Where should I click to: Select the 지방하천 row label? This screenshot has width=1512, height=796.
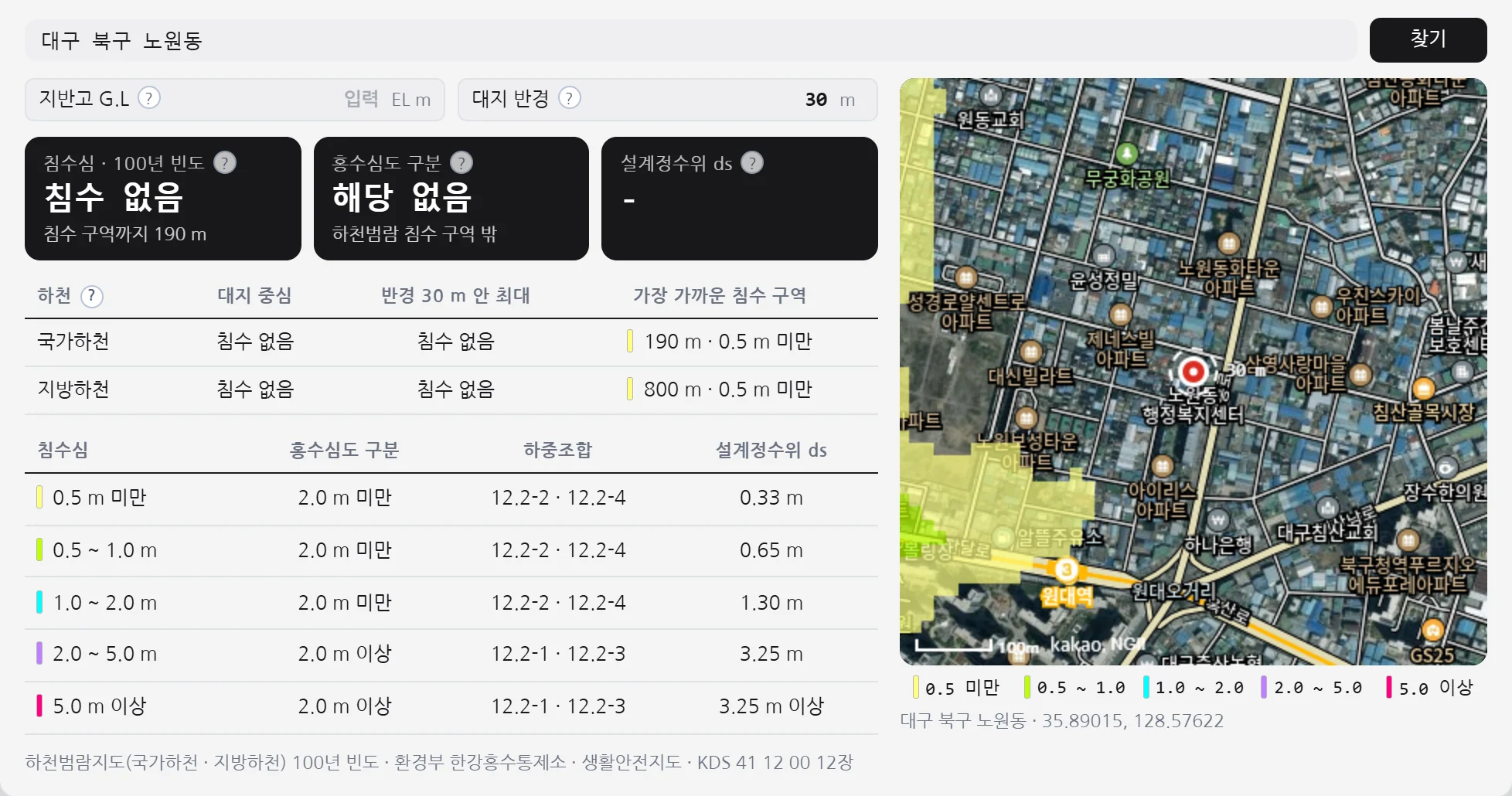(73, 389)
